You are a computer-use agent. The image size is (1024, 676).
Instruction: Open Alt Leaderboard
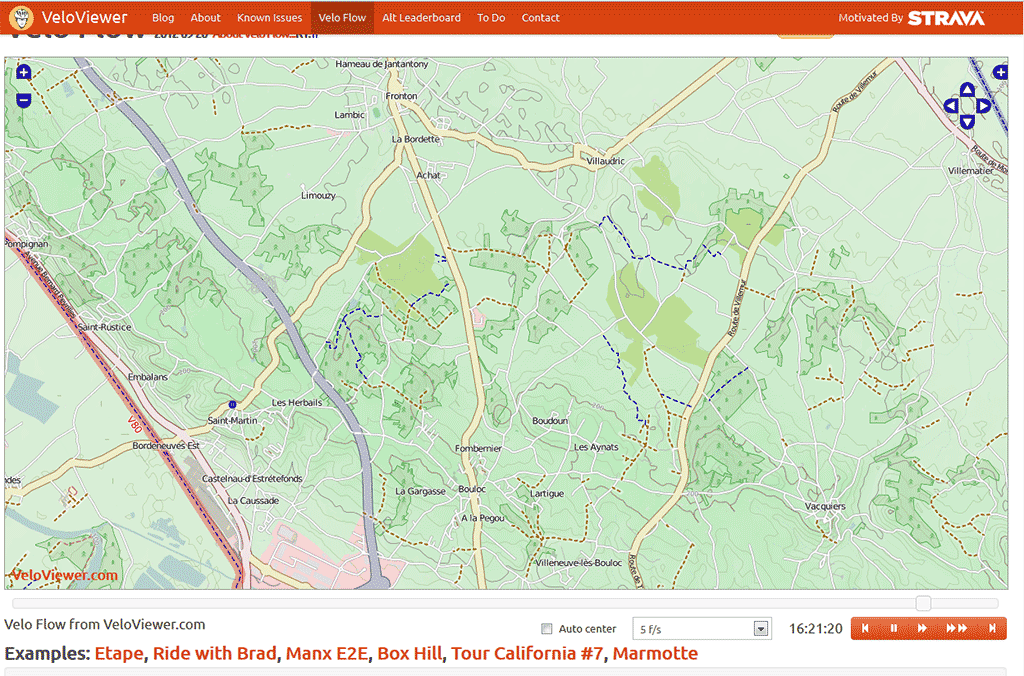421,18
